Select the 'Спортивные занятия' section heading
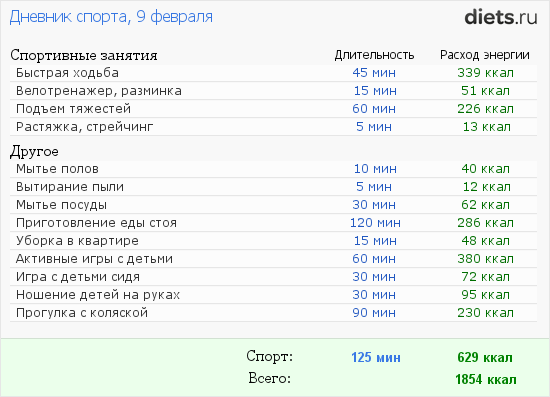550x397 pixels. pyautogui.click(x=84, y=55)
